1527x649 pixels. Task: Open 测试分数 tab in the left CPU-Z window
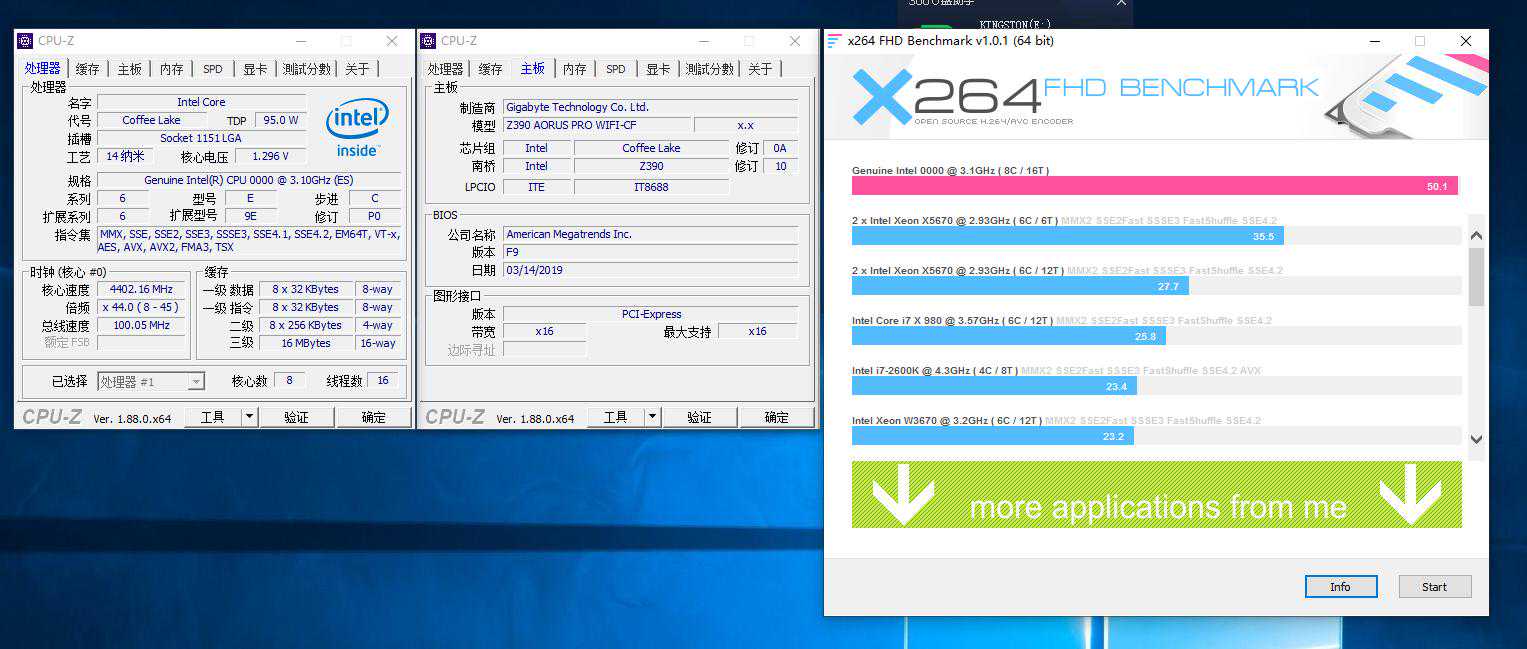click(306, 69)
